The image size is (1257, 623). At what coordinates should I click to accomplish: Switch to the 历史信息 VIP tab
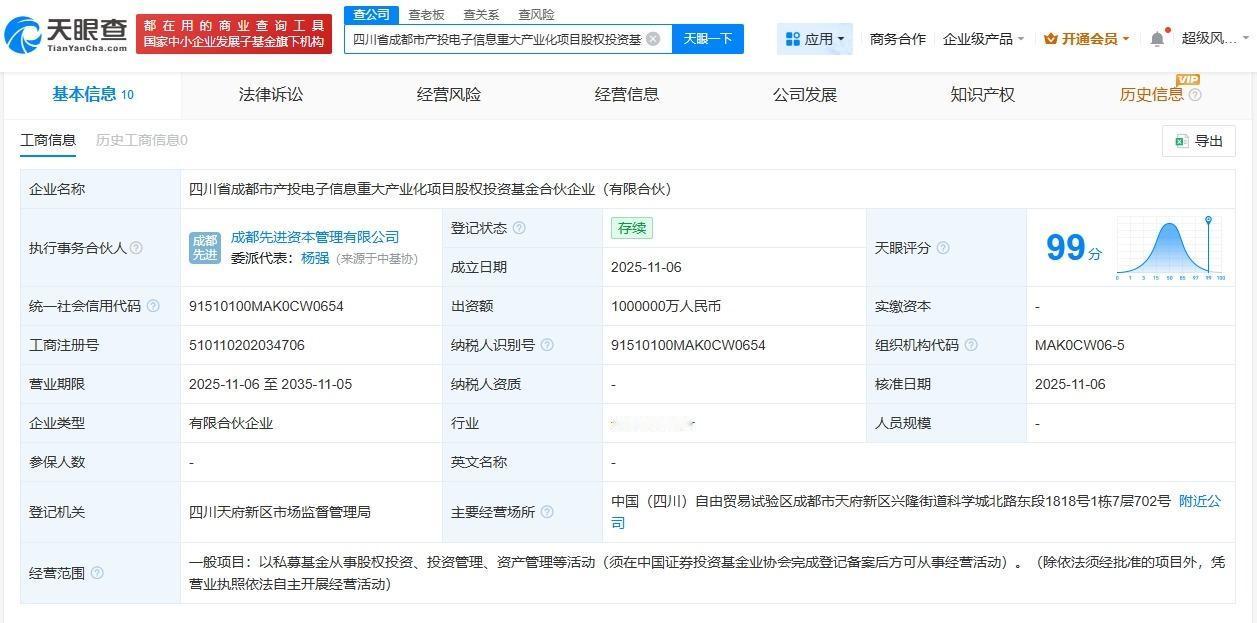[1152, 95]
